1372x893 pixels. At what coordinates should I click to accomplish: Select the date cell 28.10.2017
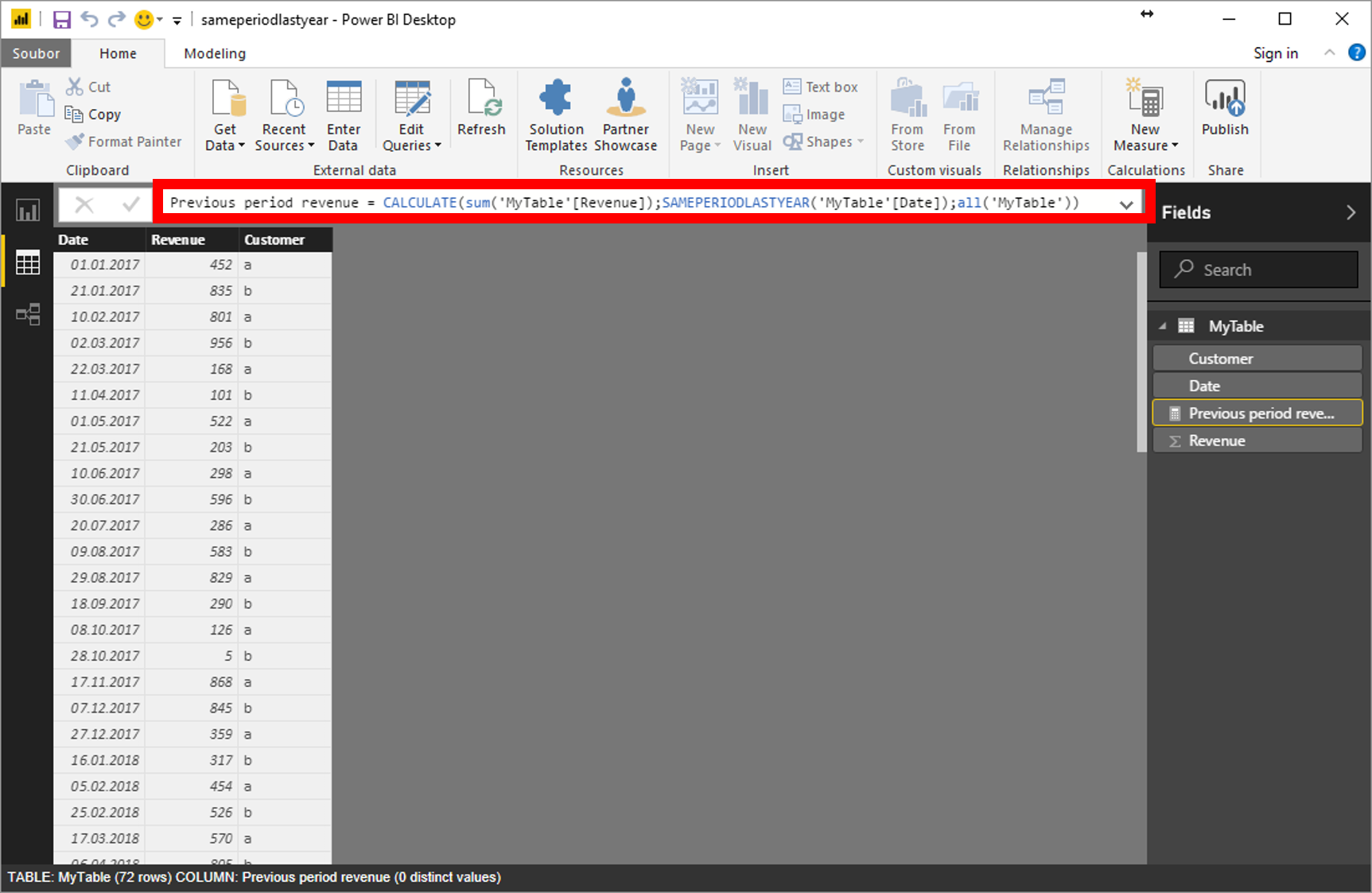click(x=99, y=656)
